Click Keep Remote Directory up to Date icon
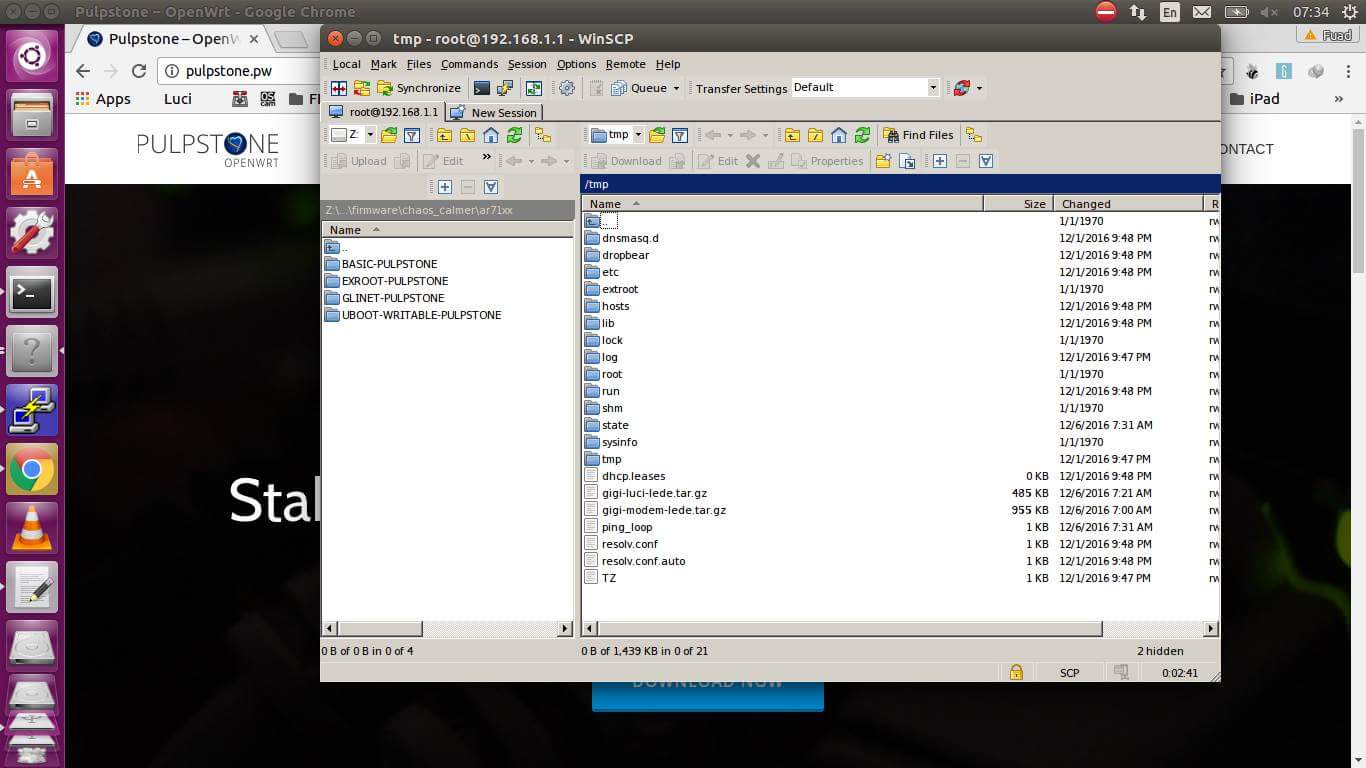This screenshot has width=1366, height=768. (x=534, y=88)
